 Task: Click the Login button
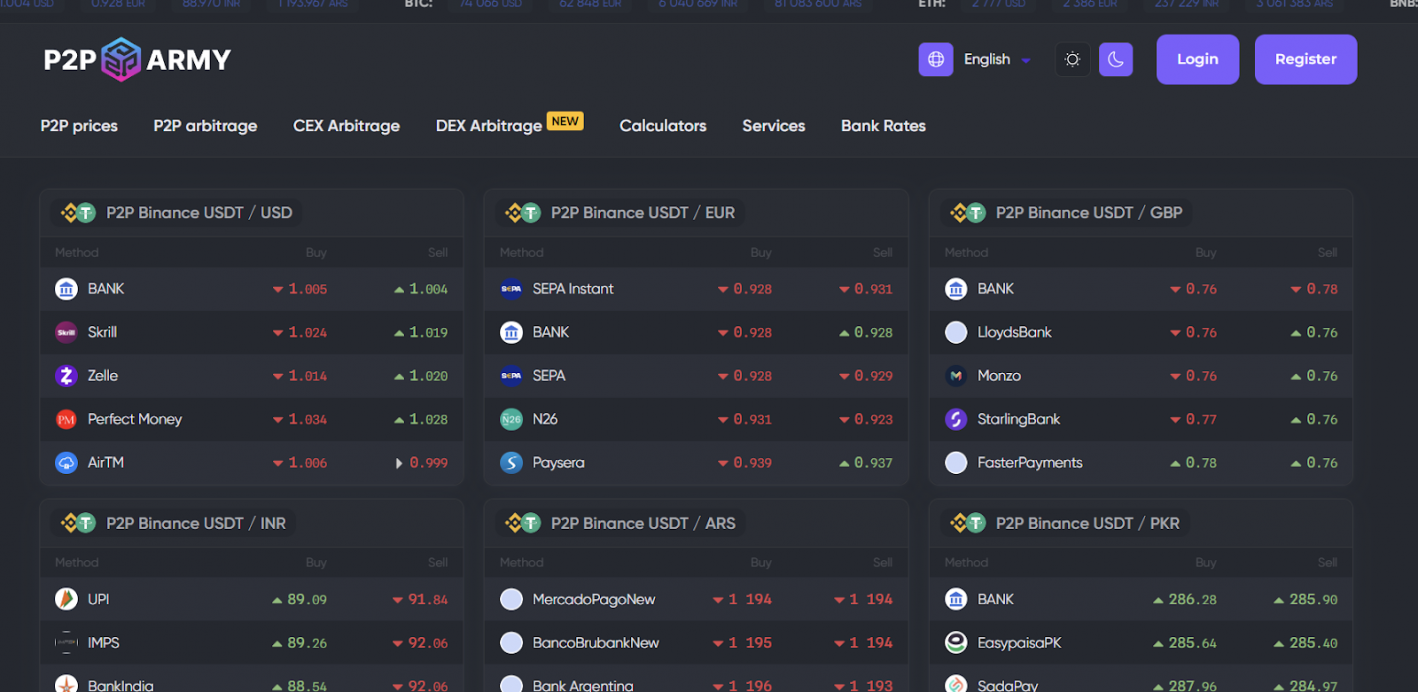(x=1198, y=59)
